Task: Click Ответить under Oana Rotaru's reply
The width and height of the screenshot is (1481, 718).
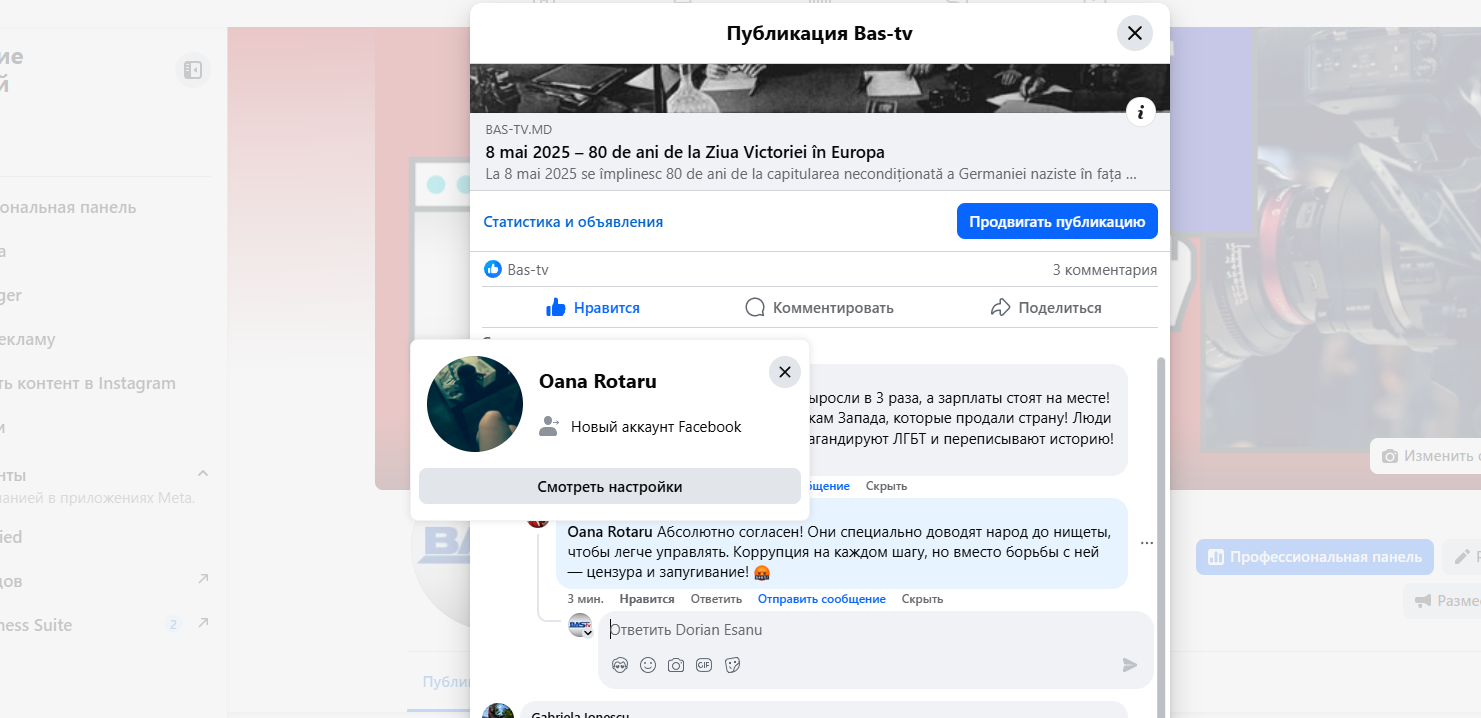Action: pos(716,599)
